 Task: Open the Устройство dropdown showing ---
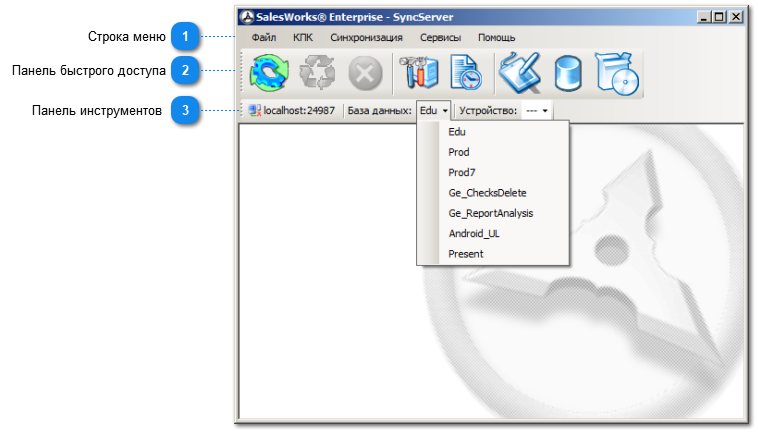click(x=537, y=111)
